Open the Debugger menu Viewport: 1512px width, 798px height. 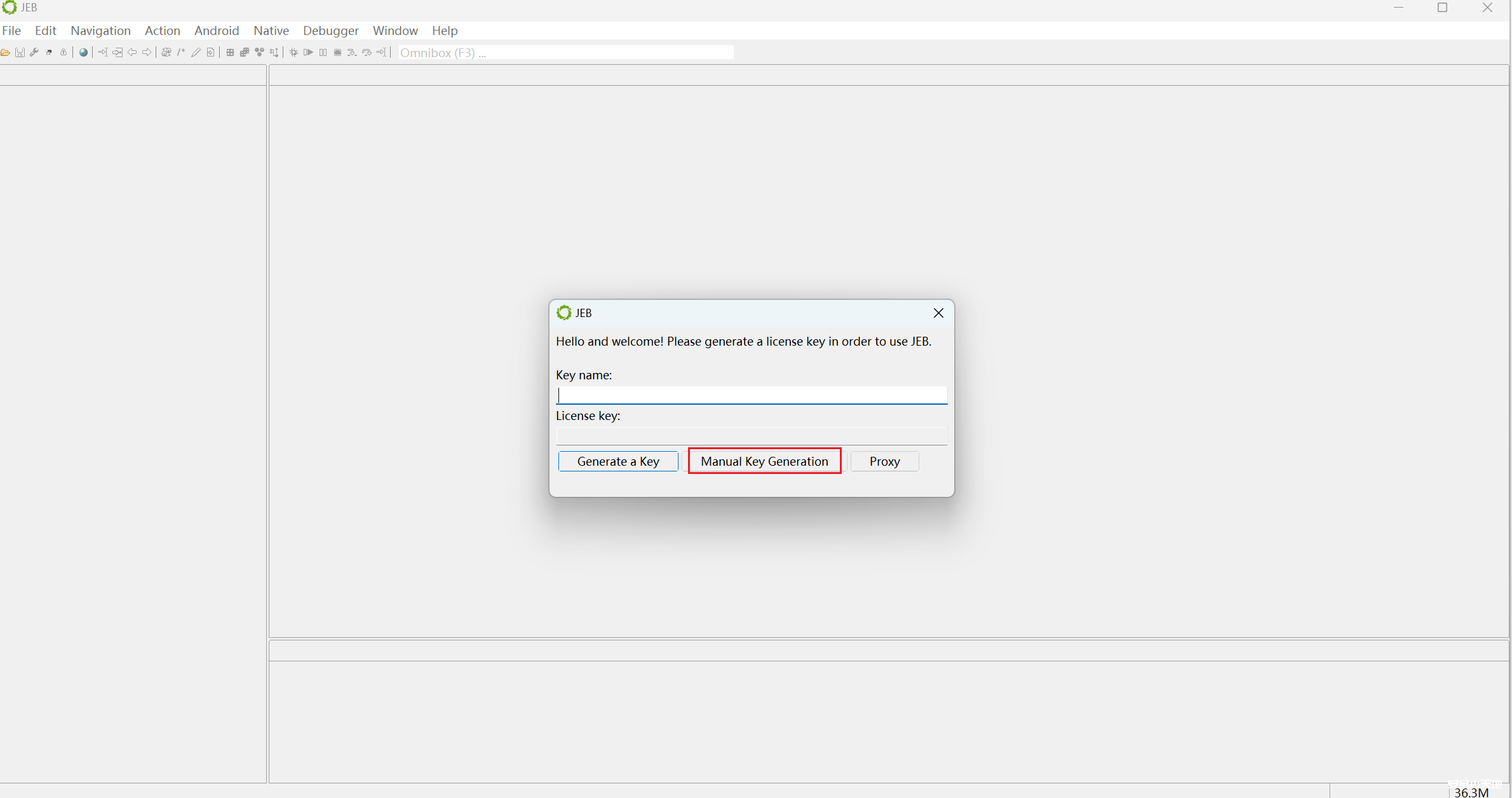pos(330,30)
